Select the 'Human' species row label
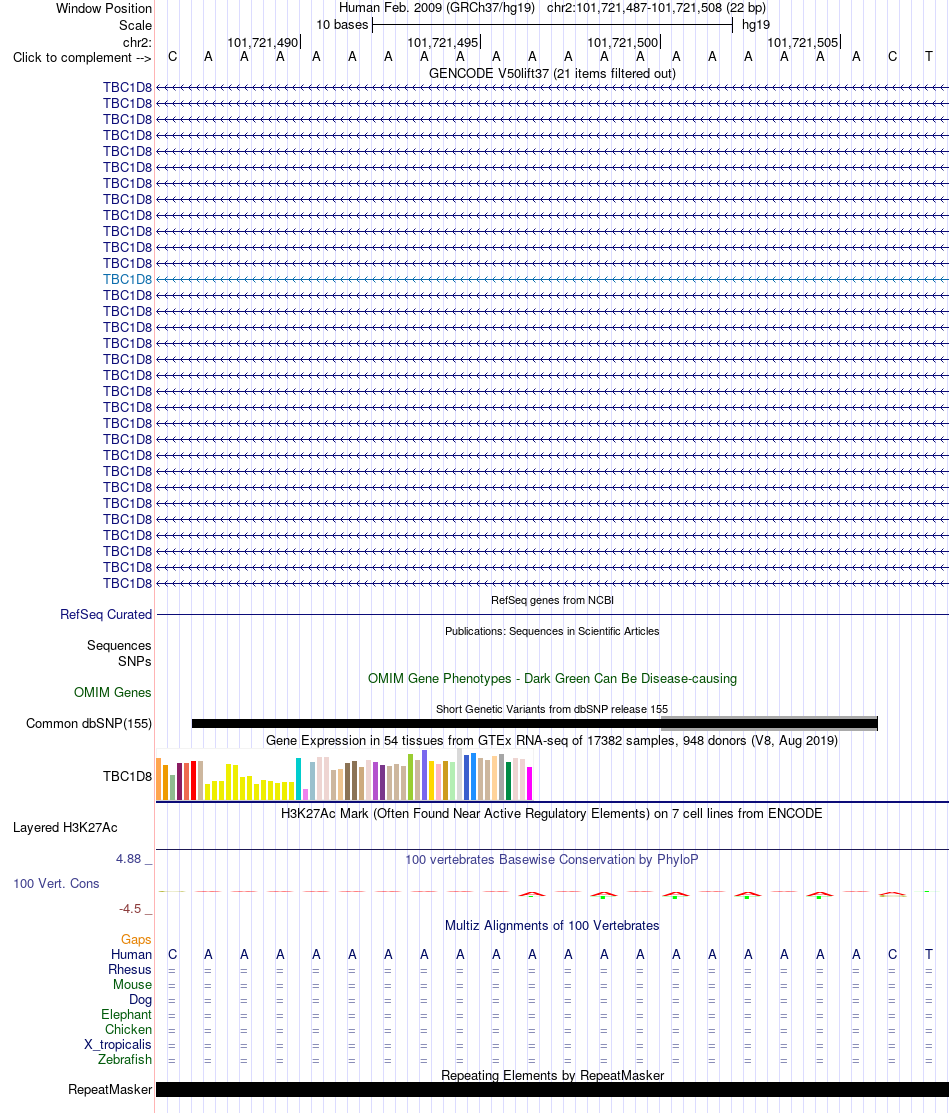The image size is (950, 1113). (x=131, y=955)
